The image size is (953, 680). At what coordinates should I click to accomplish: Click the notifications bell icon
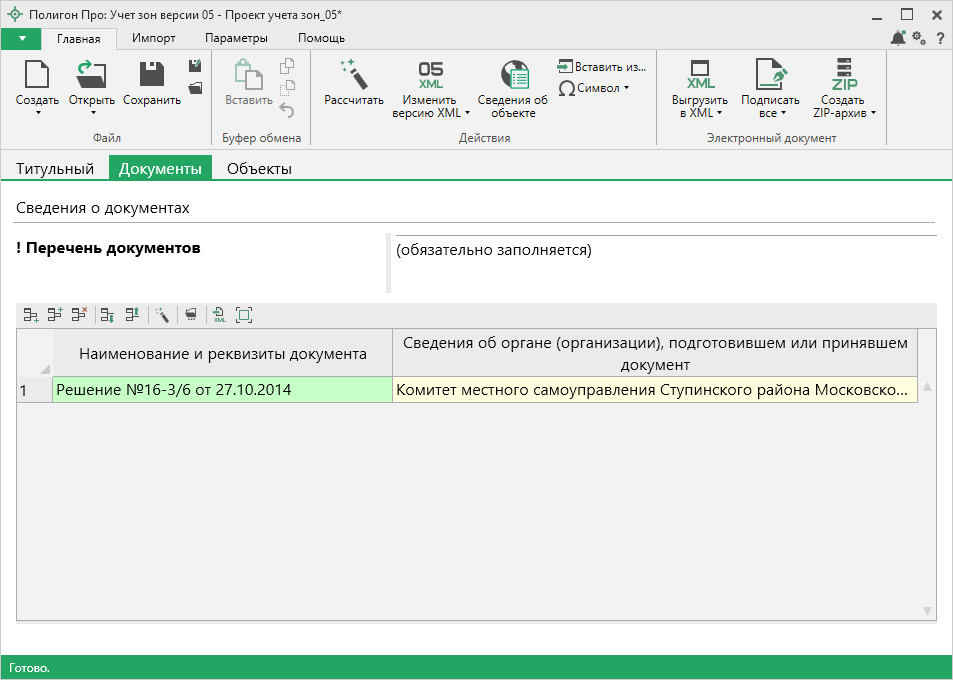(897, 38)
